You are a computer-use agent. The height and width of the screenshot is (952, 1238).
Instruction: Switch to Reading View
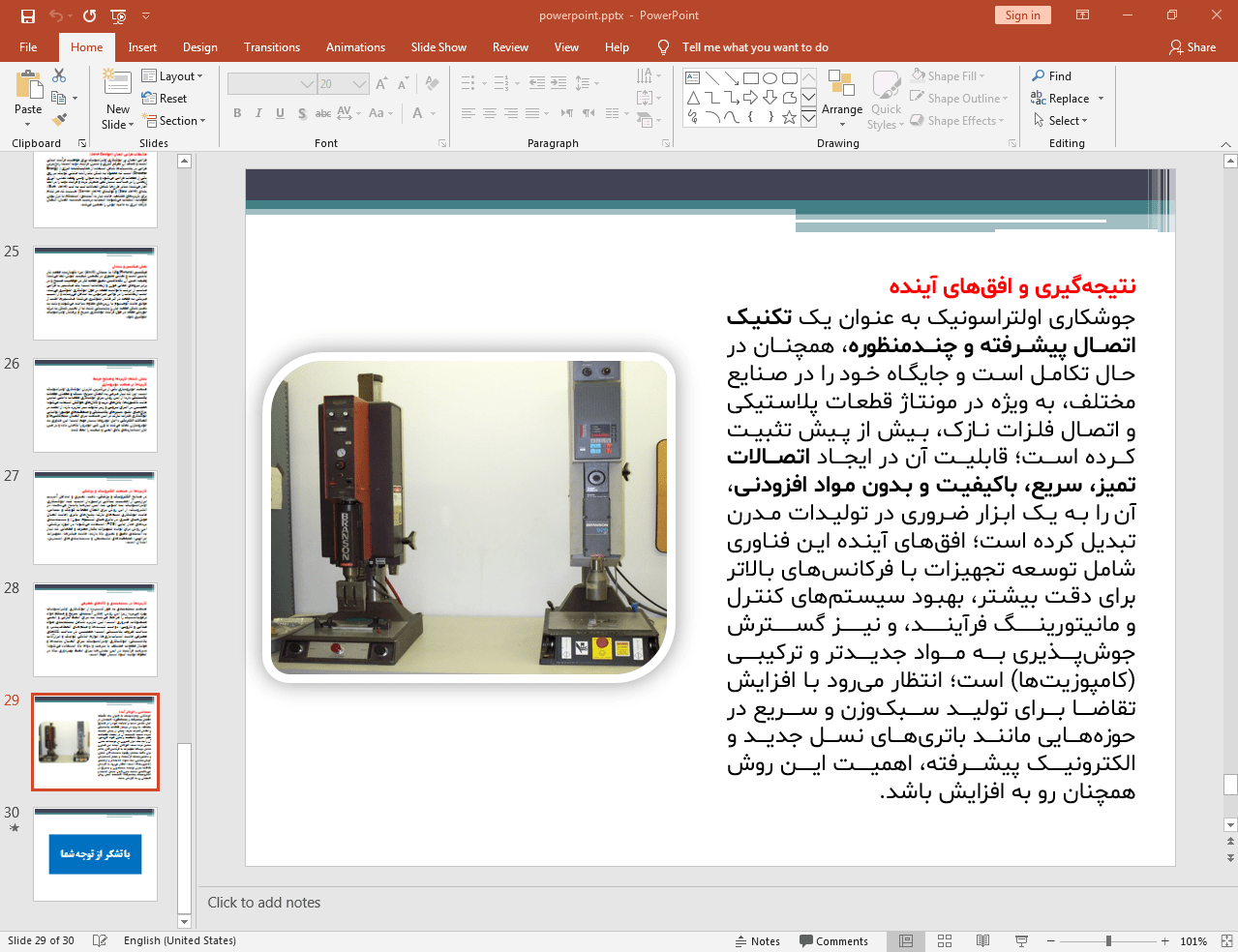point(982,940)
